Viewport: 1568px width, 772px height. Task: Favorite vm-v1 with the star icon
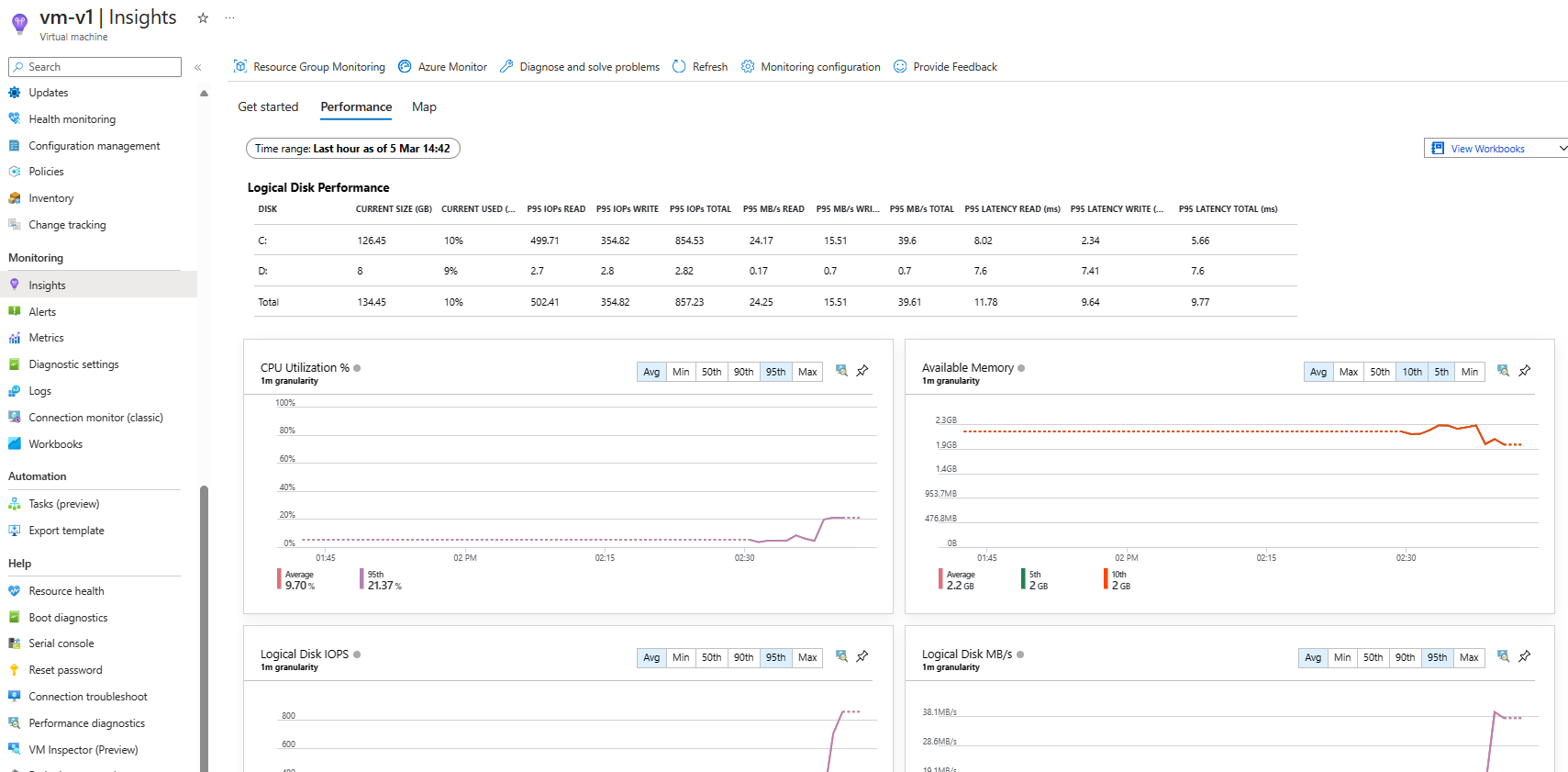click(x=203, y=17)
